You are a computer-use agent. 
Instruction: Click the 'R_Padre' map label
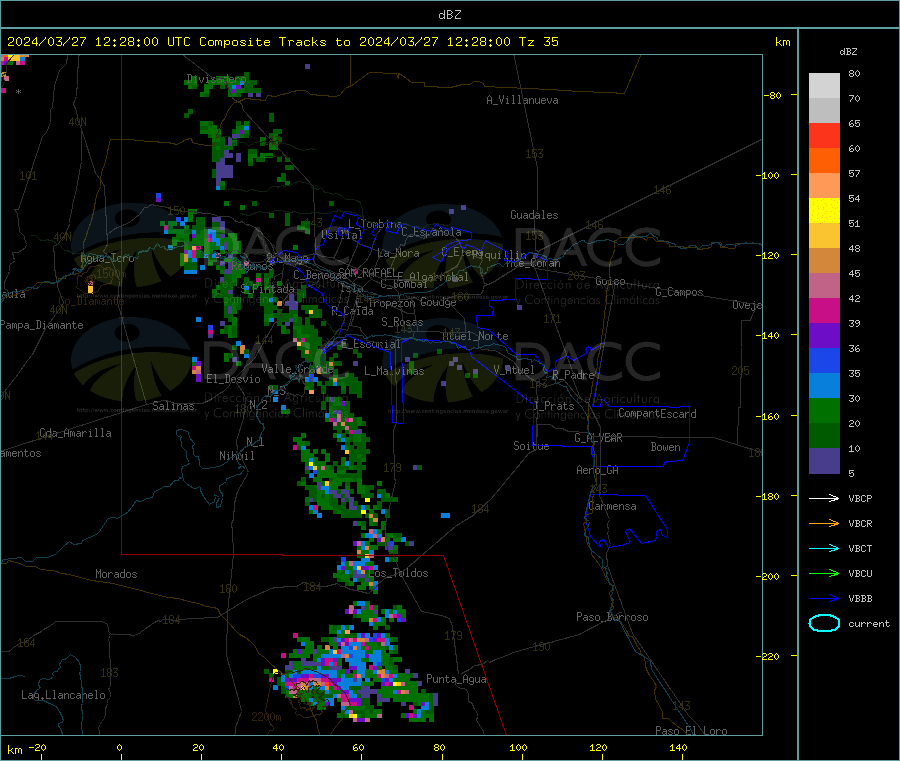pos(573,375)
